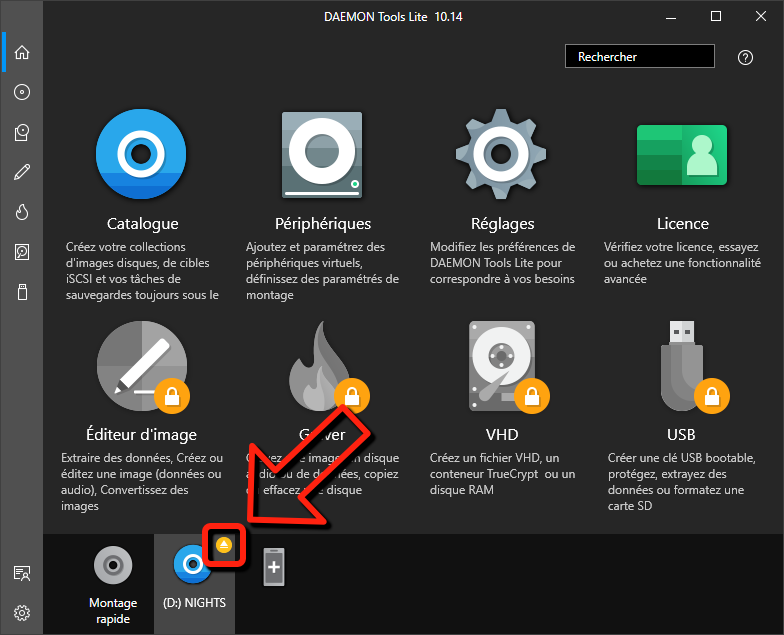Screen dimensions: 784x635
Task: Click the Montage rapide disc icon
Action: [x=112, y=566]
